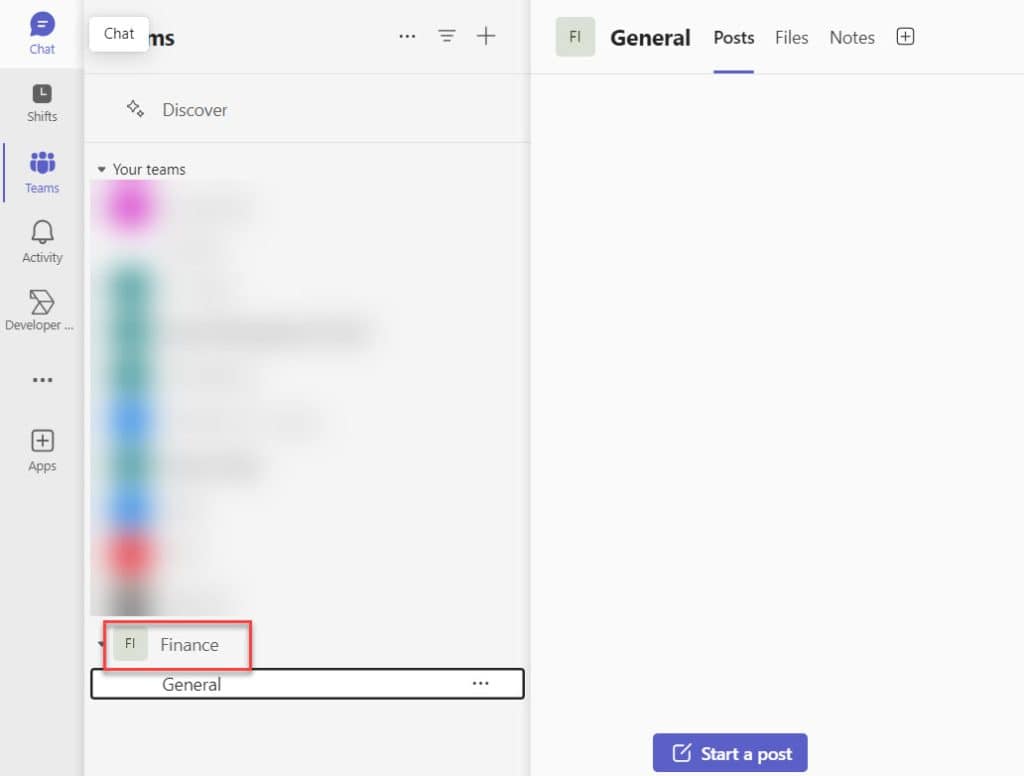The image size is (1024, 776).
Task: Click the General channel title
Action: pos(650,38)
